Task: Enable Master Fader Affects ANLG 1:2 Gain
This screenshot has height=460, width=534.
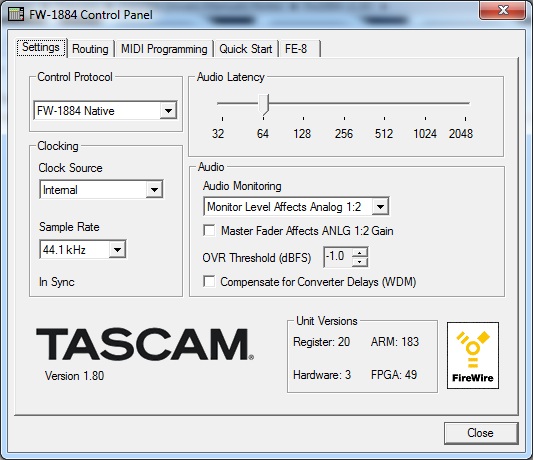Action: click(x=209, y=231)
